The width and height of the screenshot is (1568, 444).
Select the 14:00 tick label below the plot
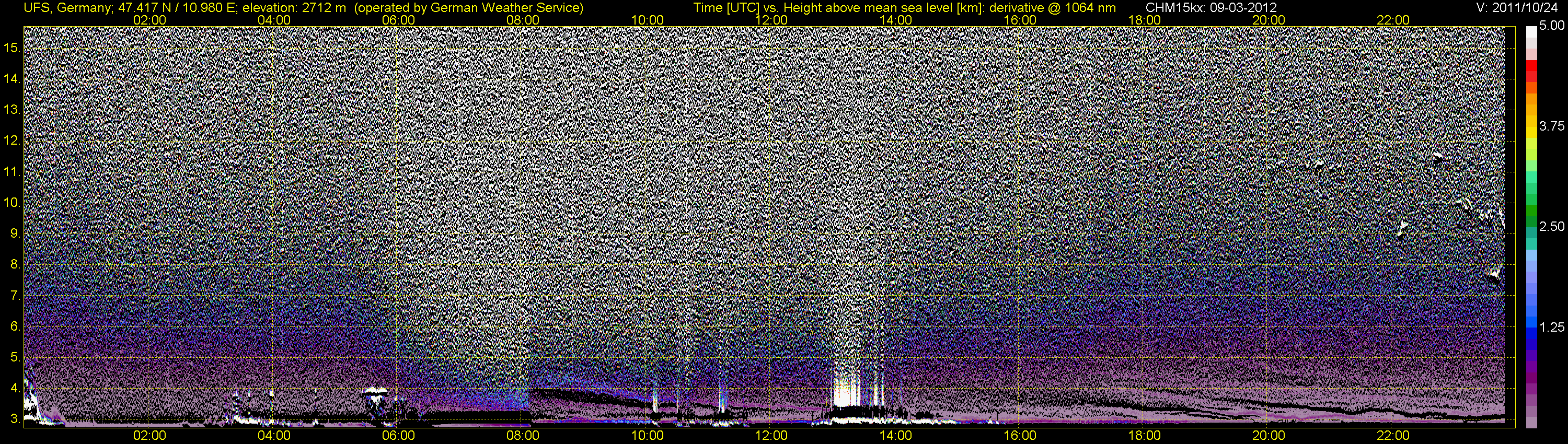(896, 436)
